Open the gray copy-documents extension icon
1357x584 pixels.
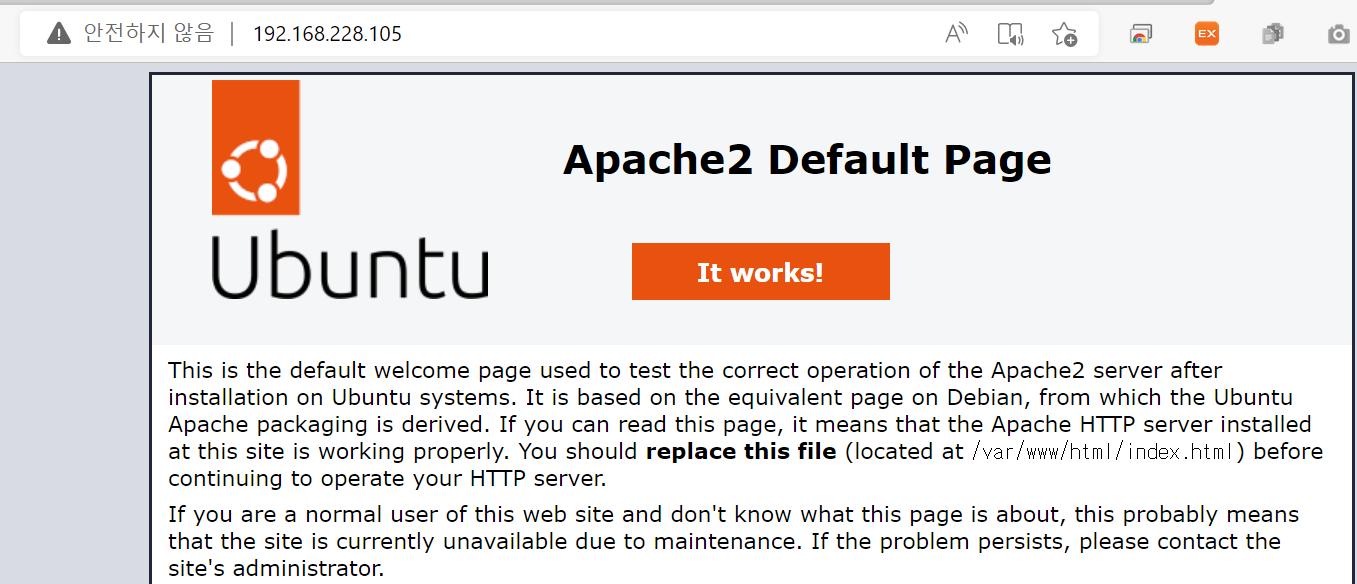[x=1273, y=35]
